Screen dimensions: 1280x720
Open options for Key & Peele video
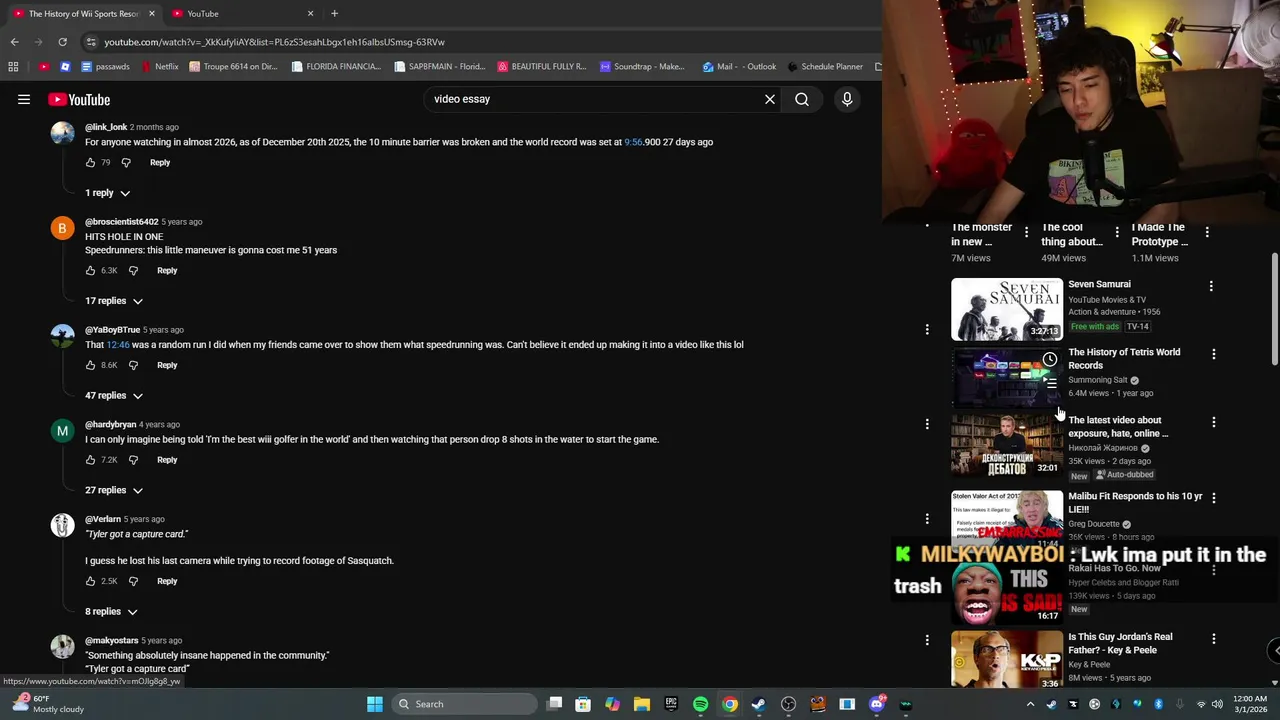pyautogui.click(x=1214, y=638)
